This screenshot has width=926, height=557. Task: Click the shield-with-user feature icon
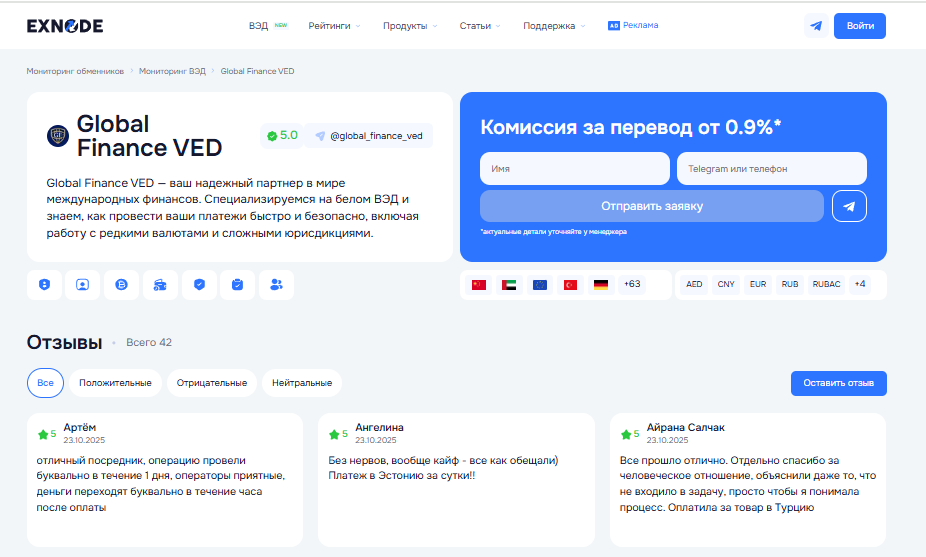[x=44, y=285]
